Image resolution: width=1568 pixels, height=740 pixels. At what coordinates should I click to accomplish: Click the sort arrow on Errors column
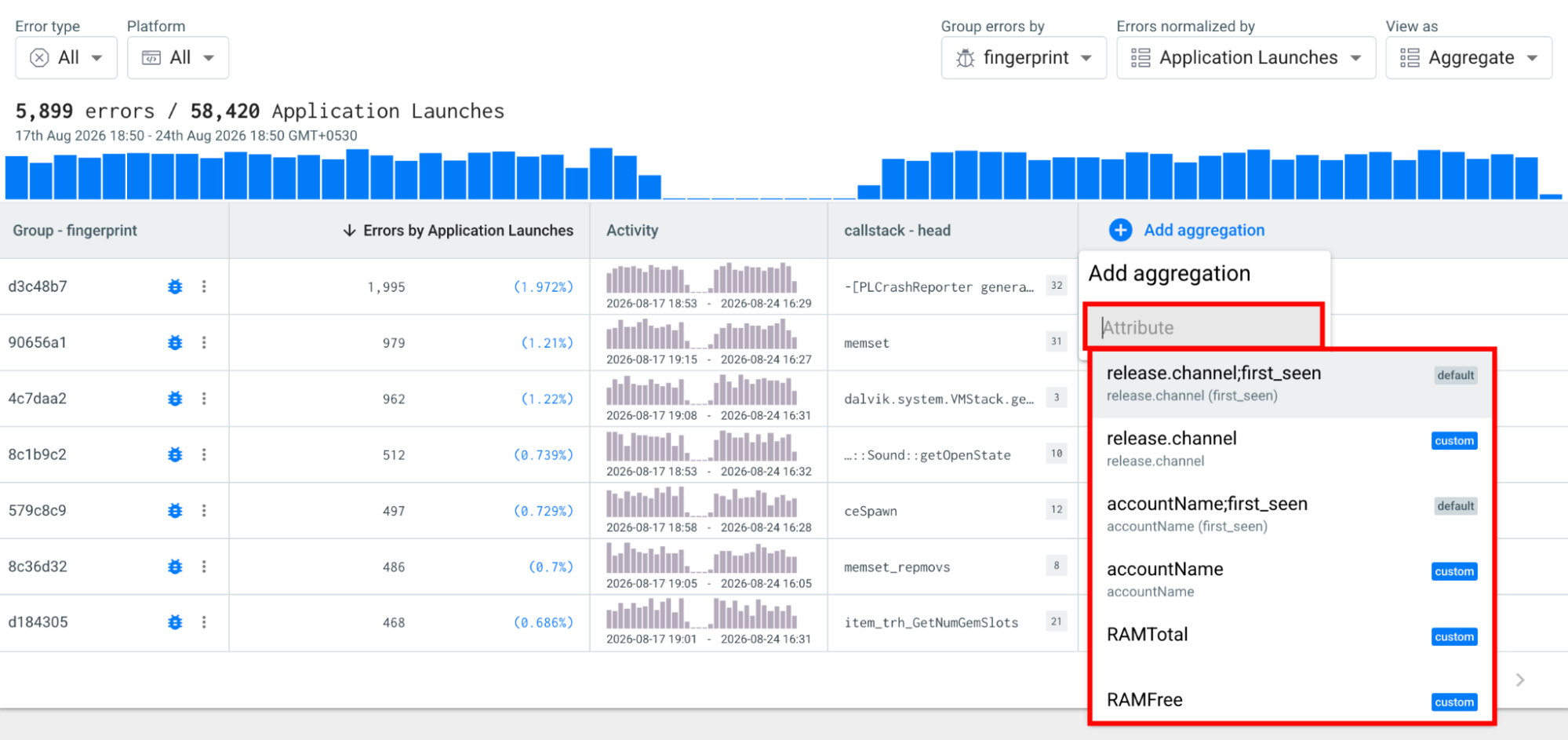coord(349,231)
